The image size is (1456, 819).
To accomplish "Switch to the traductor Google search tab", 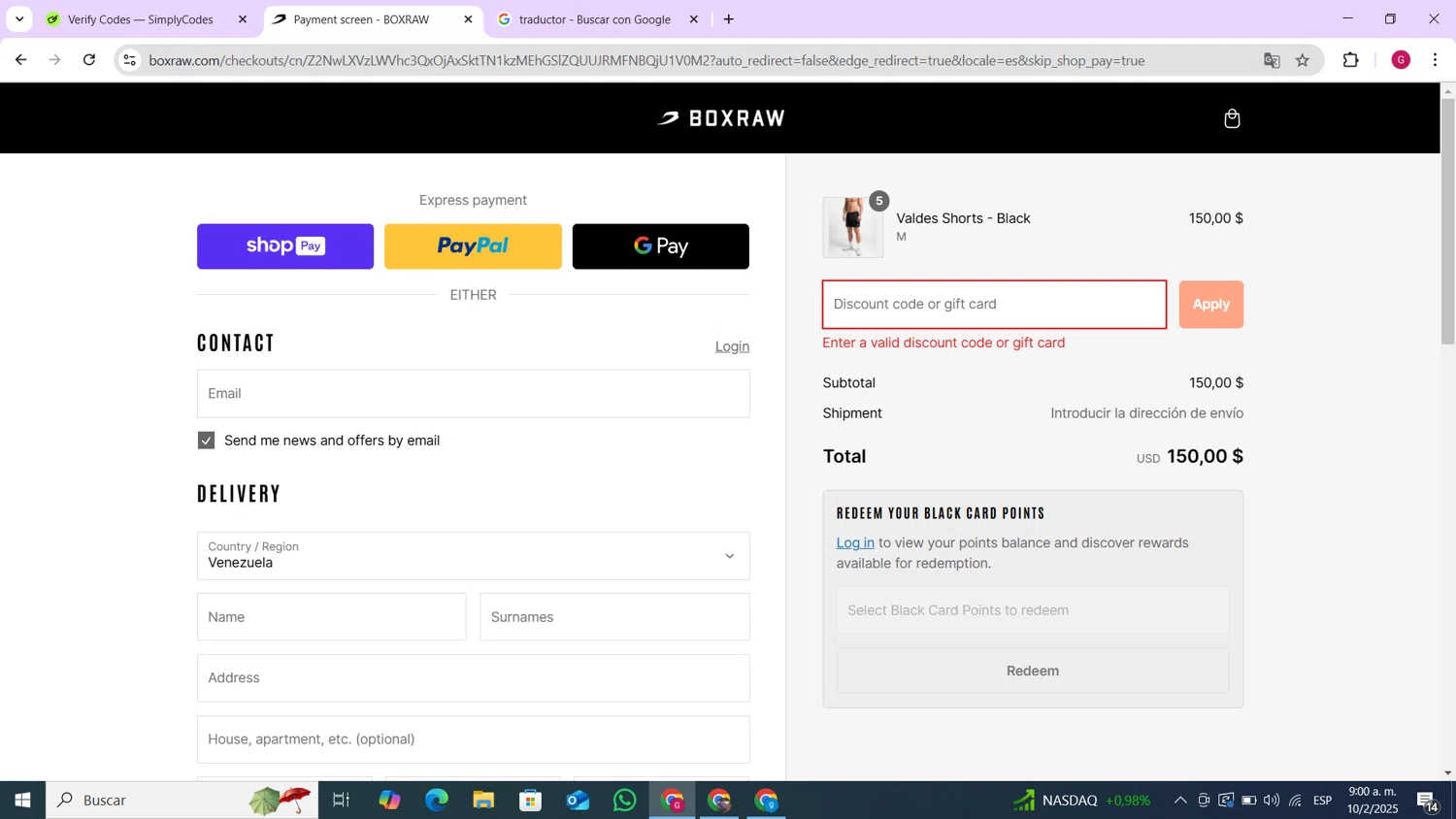I will pyautogui.click(x=595, y=19).
